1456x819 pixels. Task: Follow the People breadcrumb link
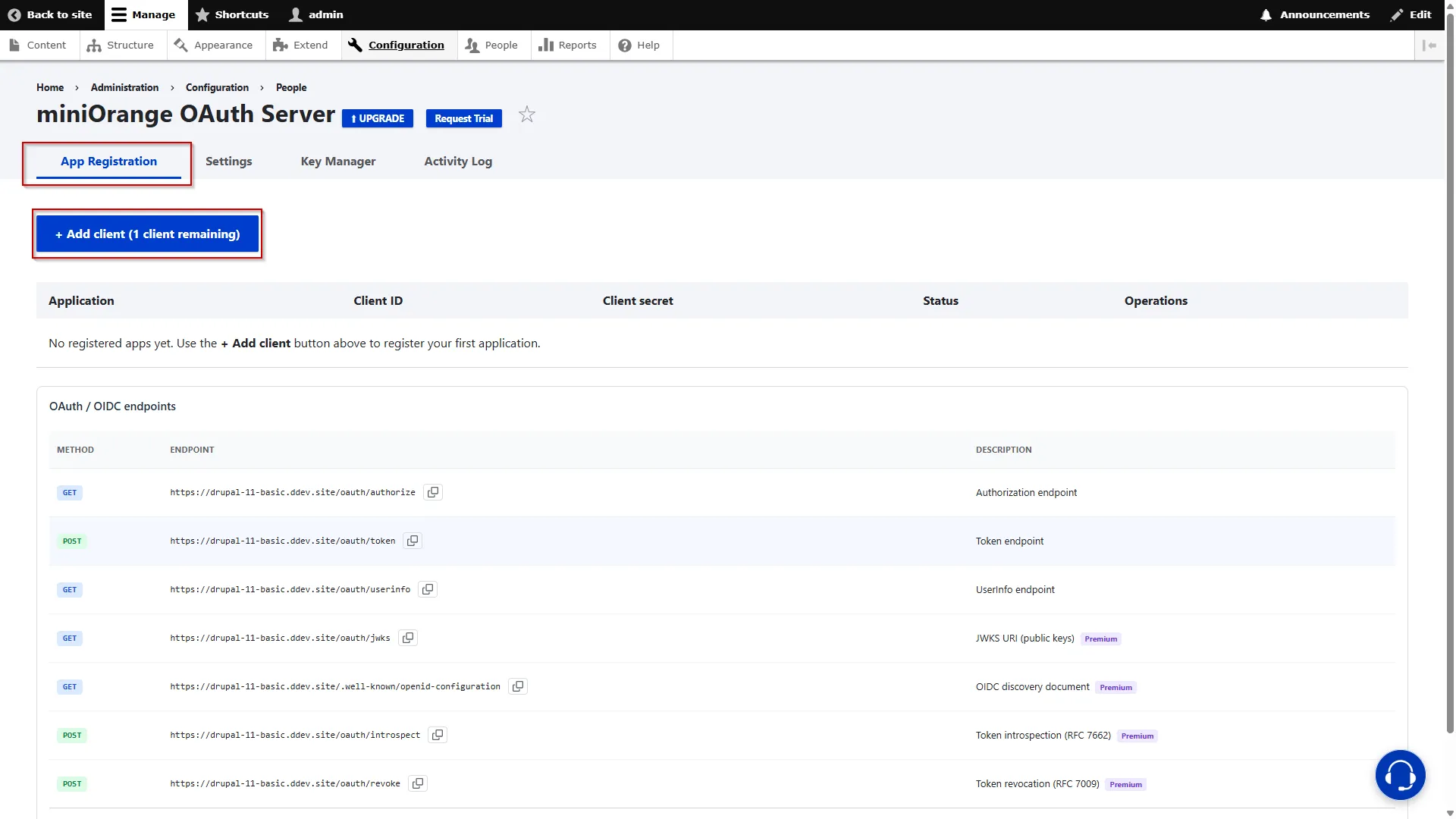(x=291, y=87)
